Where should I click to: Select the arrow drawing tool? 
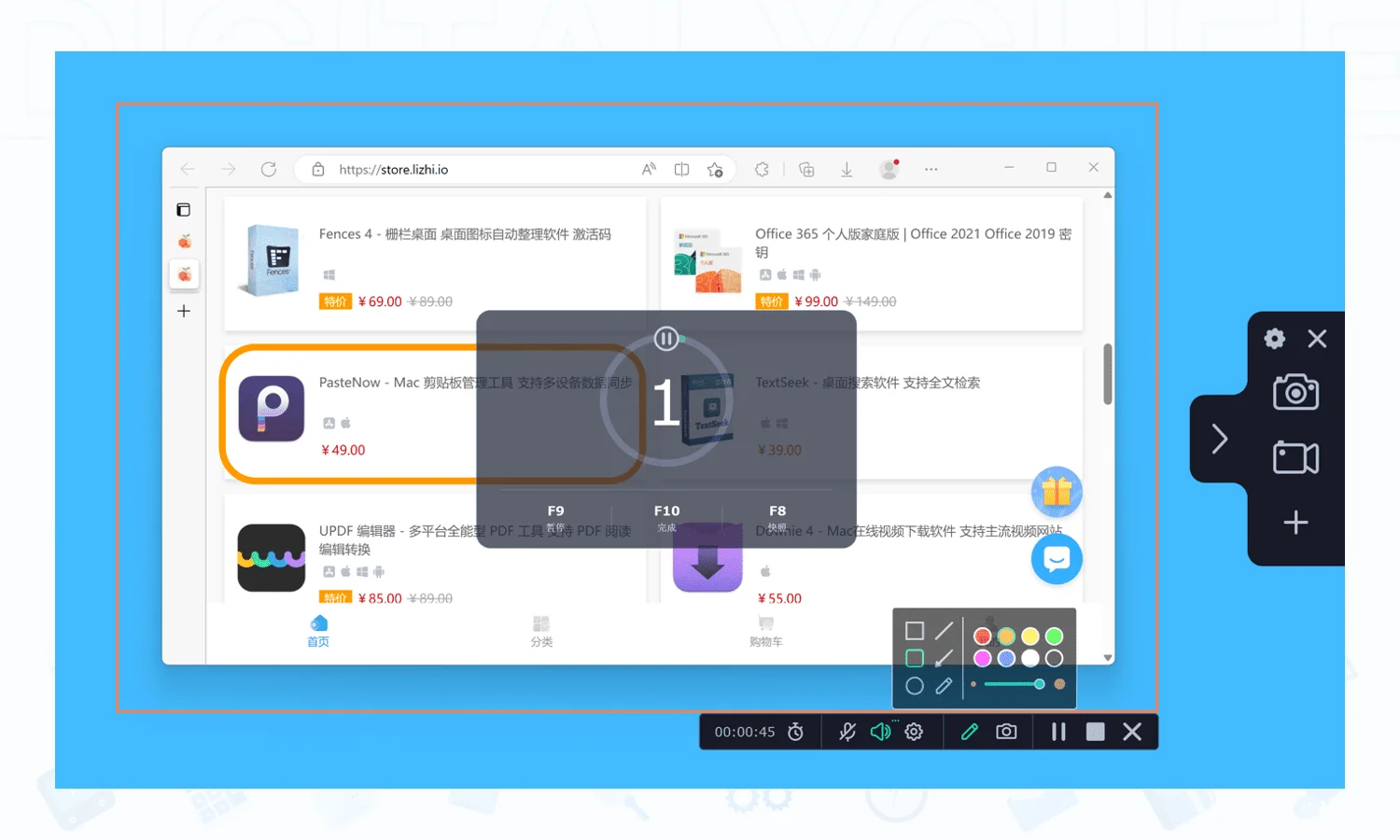[x=945, y=658]
